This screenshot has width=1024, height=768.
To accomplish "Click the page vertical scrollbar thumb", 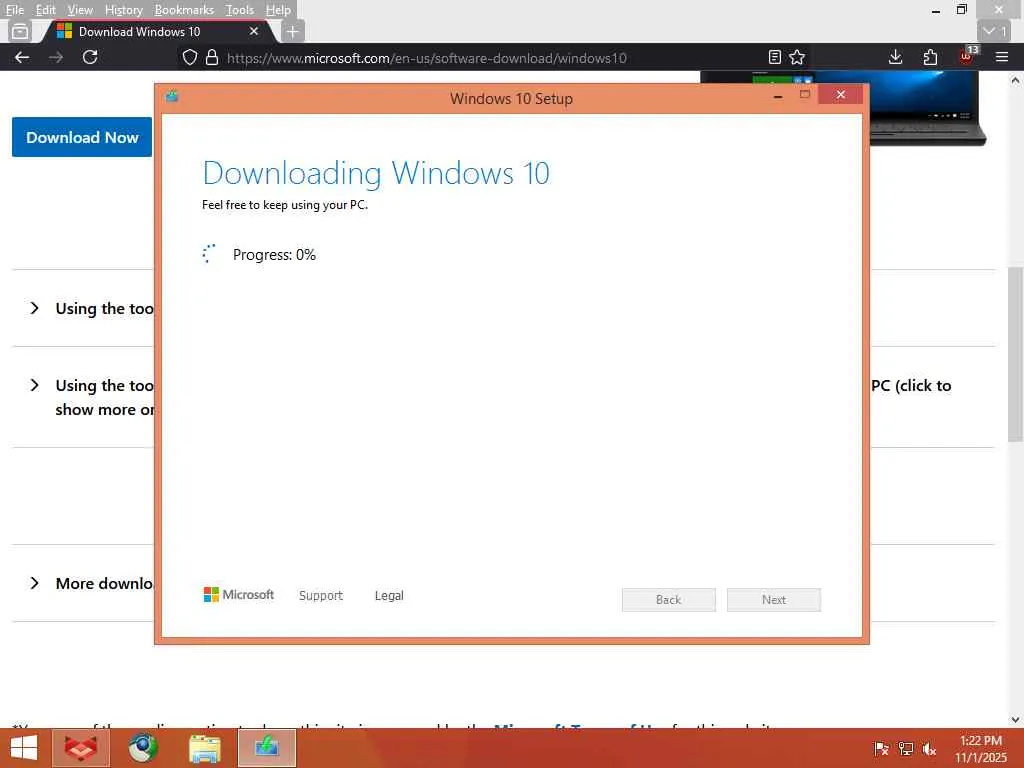I will pyautogui.click(x=1015, y=354).
